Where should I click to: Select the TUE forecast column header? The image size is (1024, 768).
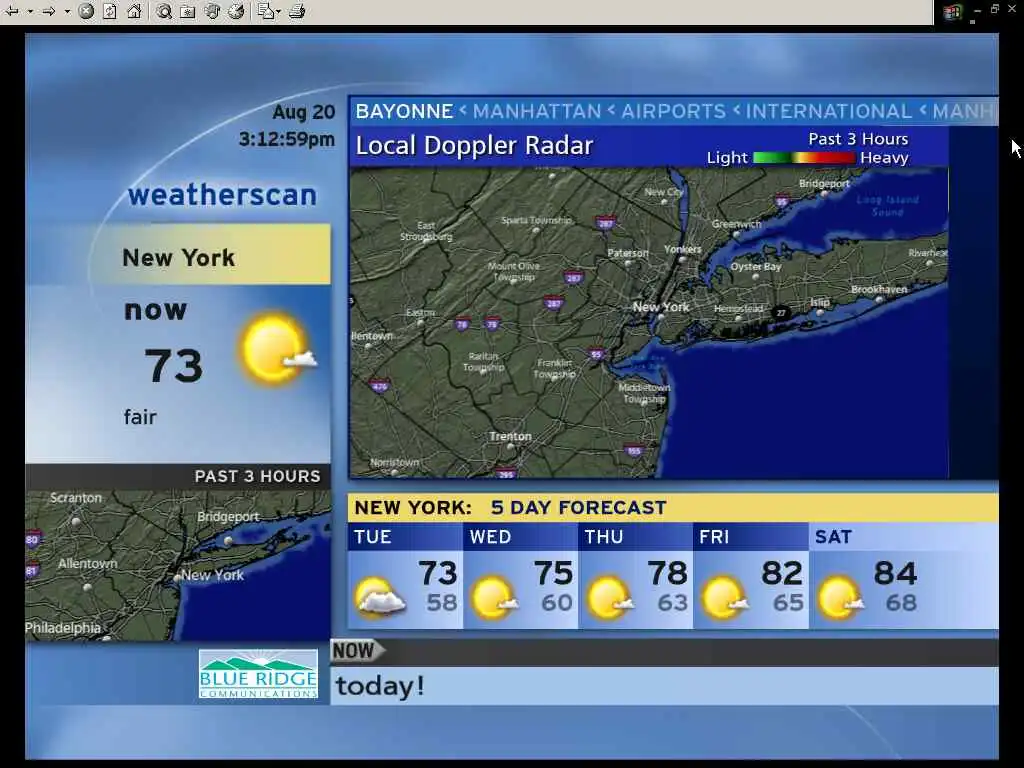(405, 537)
